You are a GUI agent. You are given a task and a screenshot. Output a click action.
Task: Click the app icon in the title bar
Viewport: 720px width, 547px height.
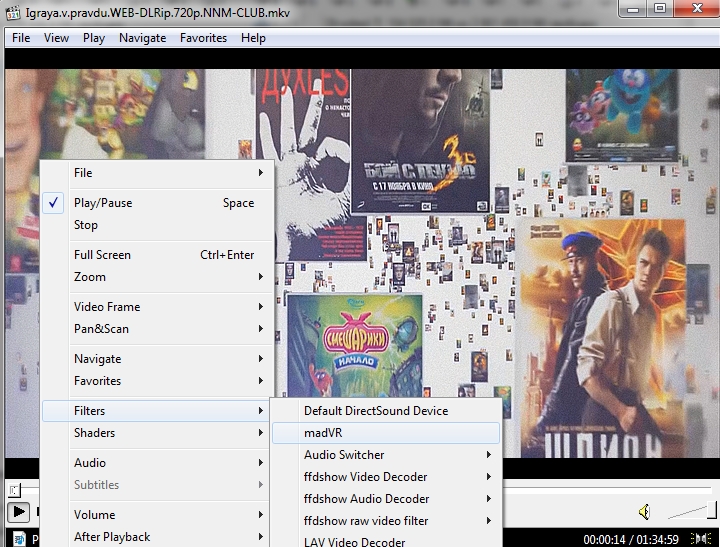(x=13, y=10)
